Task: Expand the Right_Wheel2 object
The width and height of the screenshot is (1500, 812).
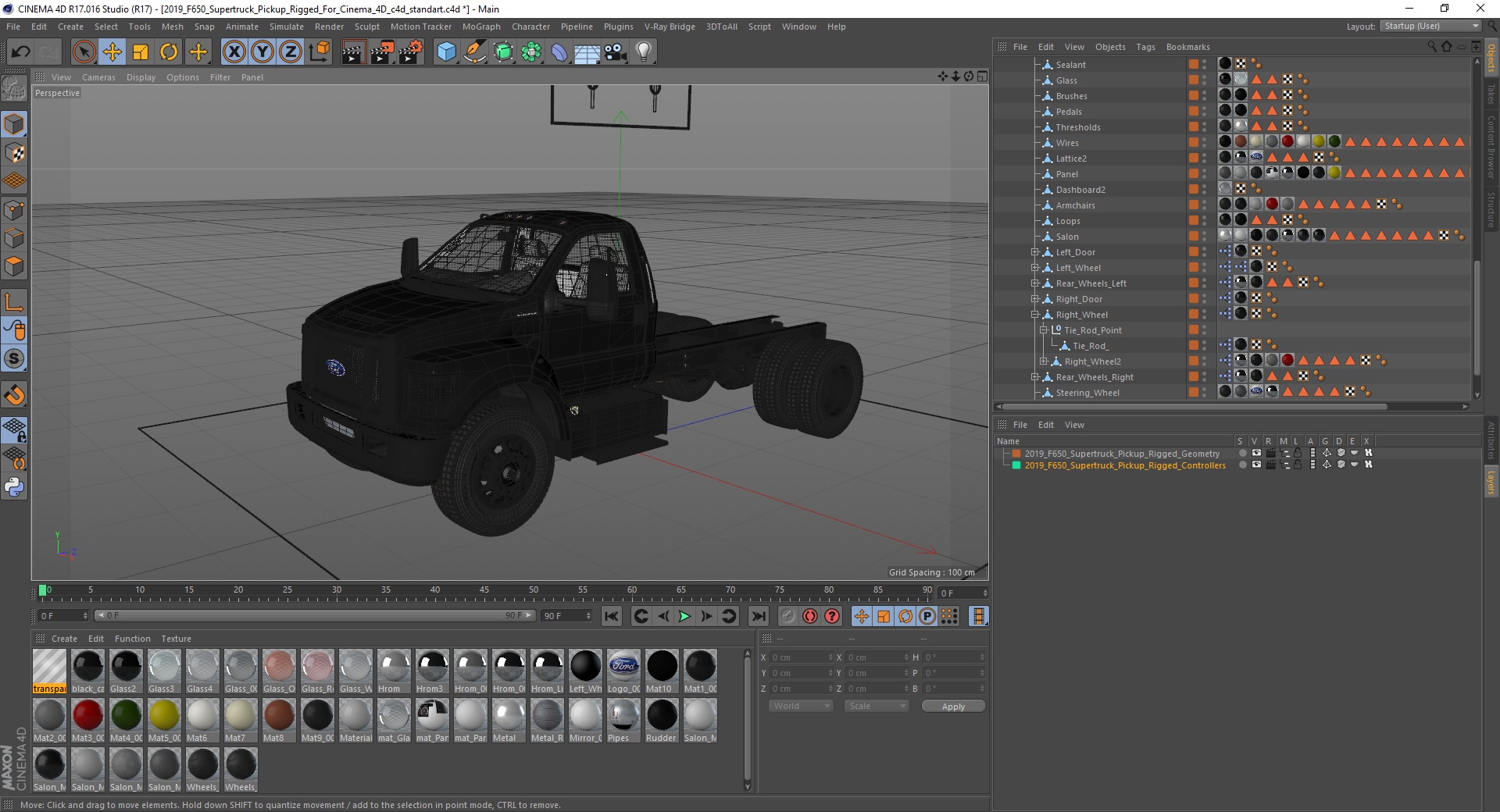Action: click(1042, 361)
